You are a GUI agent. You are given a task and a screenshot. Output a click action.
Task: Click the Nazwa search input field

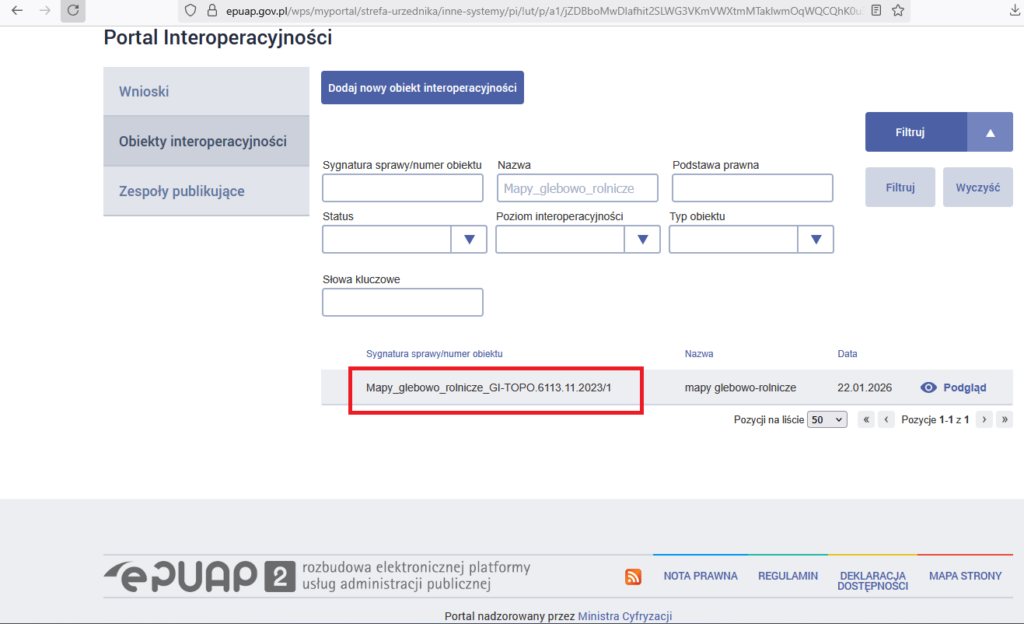(x=577, y=187)
